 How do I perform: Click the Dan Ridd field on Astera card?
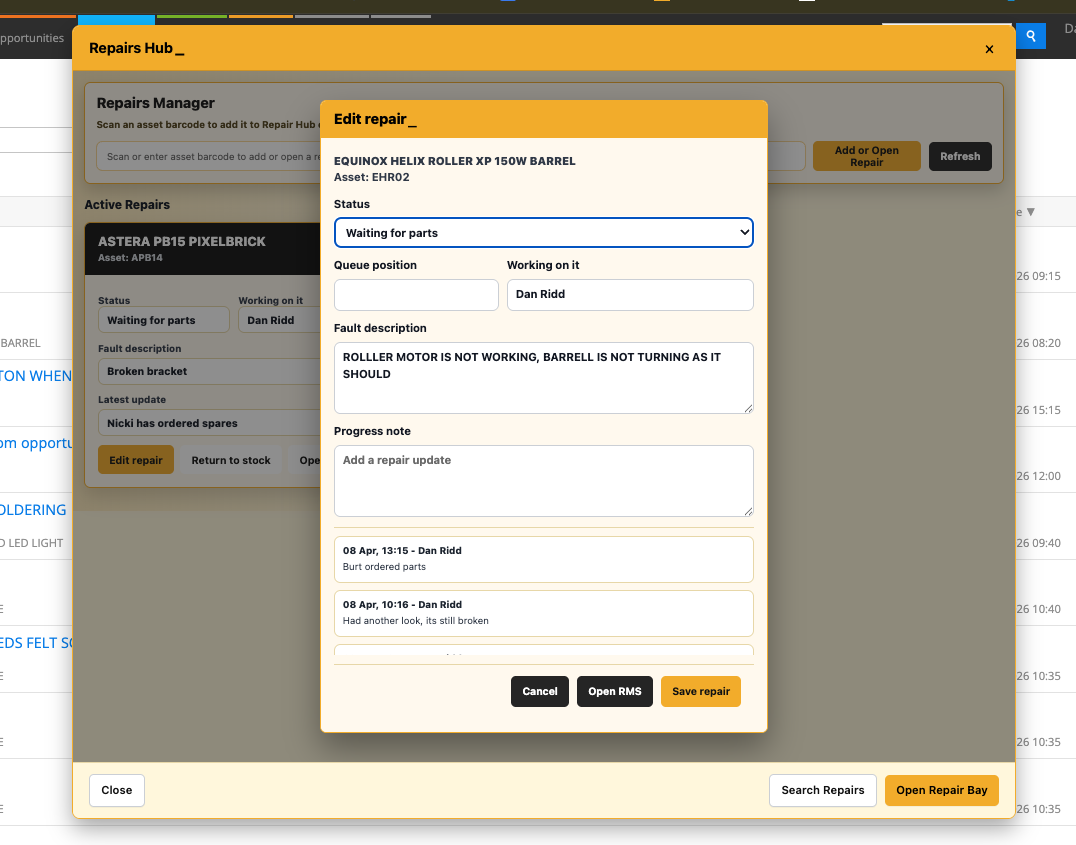coord(279,320)
